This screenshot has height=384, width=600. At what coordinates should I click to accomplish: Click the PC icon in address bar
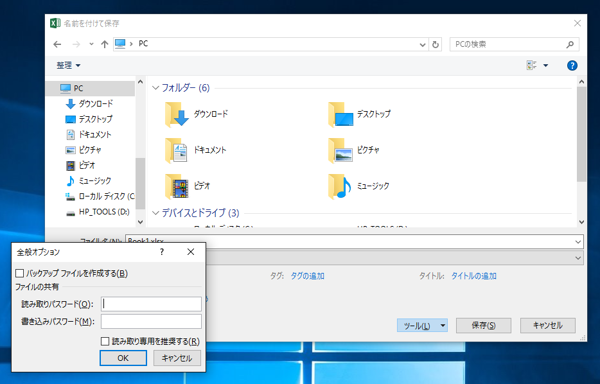(121, 44)
